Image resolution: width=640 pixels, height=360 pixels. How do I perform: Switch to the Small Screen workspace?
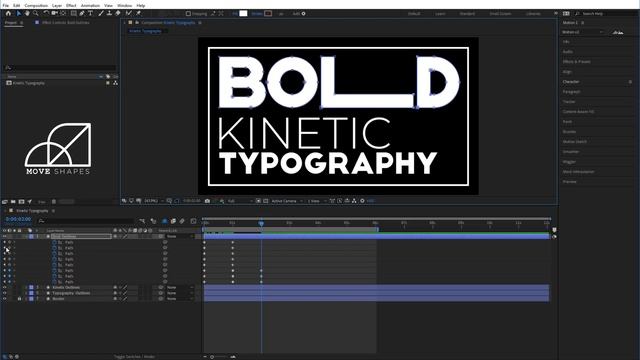pyautogui.click(x=500, y=13)
